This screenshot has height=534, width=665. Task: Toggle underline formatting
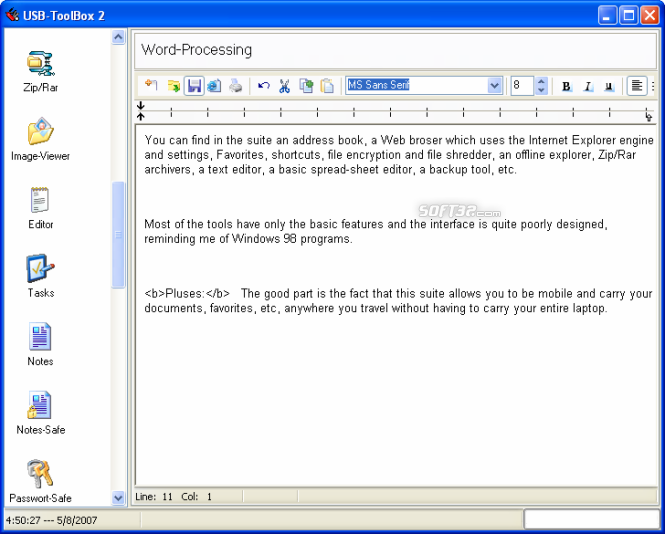[609, 86]
